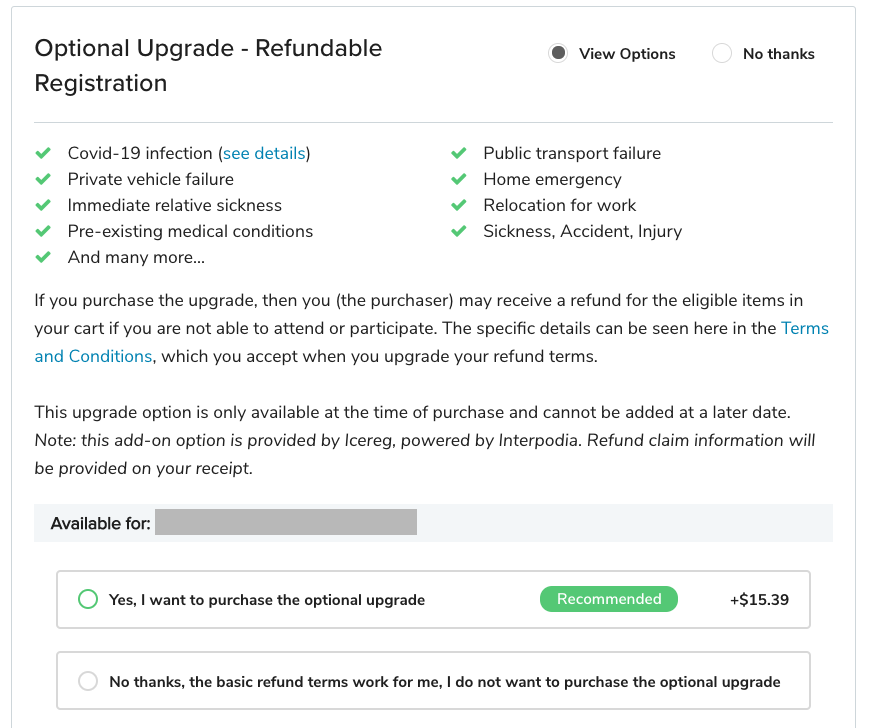Screen dimensions: 876x728
Task: Click checkmark next to Pre-existing medical conditions
Action: (x=43, y=231)
